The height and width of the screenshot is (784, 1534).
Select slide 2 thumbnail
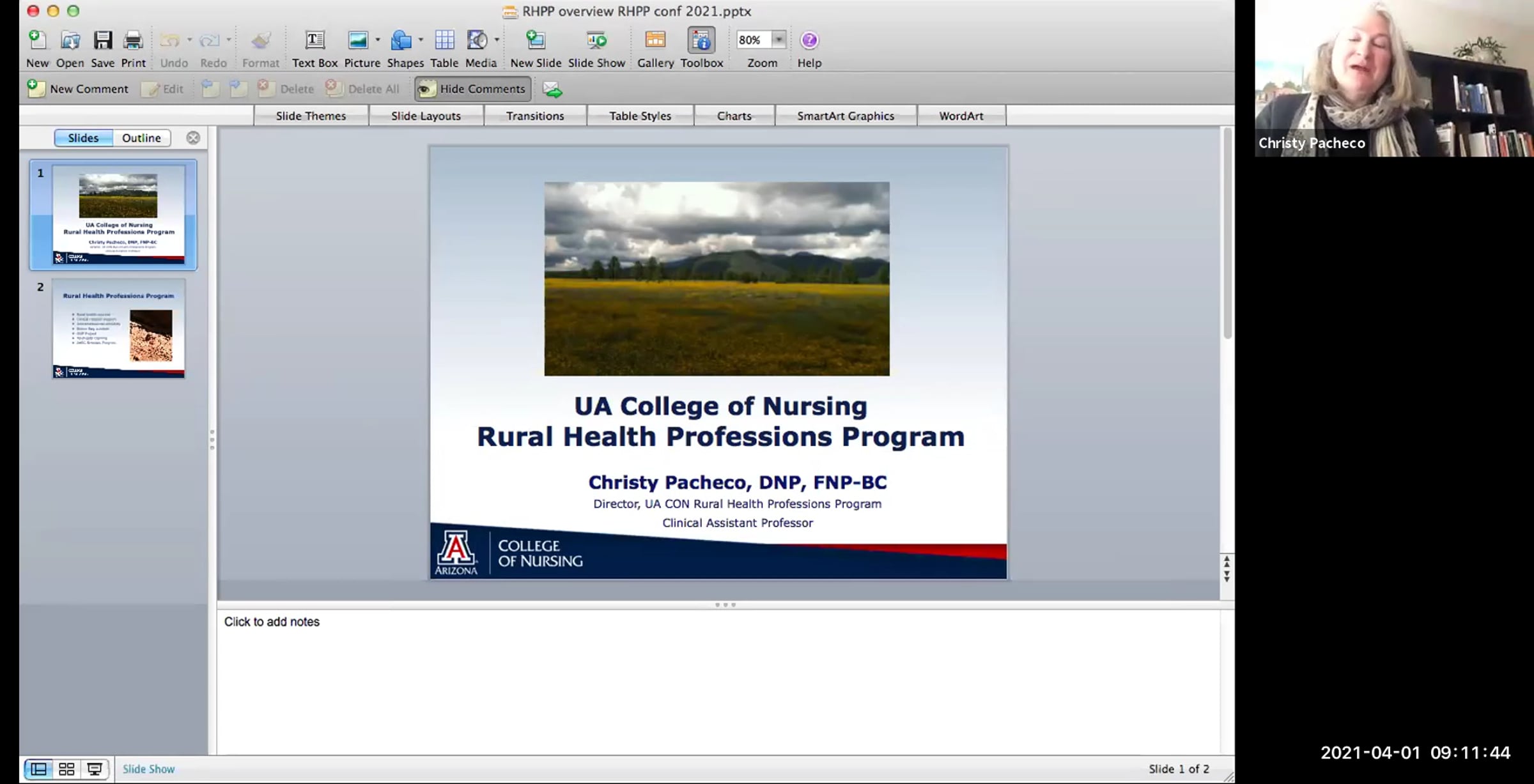(118, 328)
